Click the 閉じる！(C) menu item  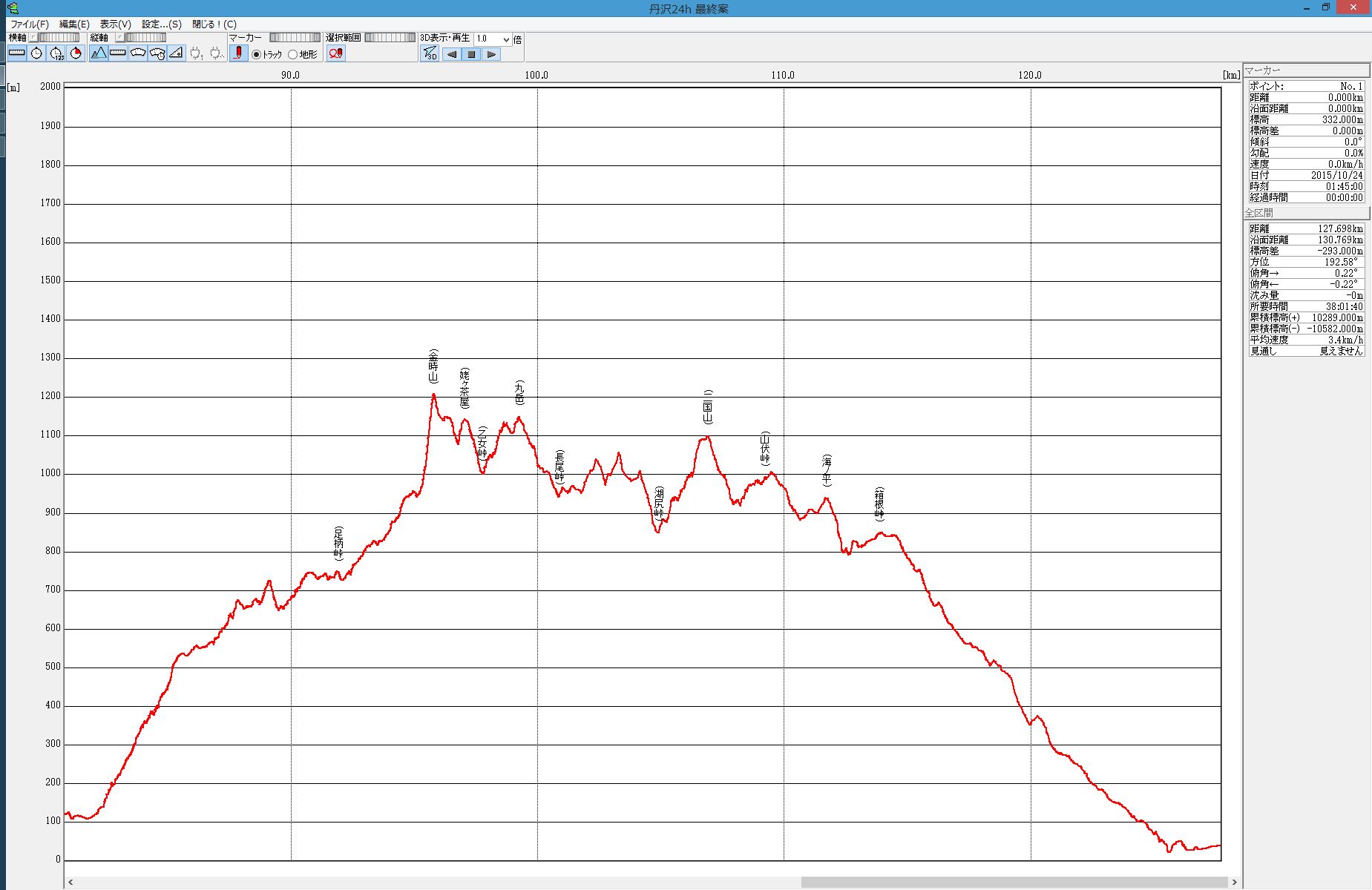[214, 24]
